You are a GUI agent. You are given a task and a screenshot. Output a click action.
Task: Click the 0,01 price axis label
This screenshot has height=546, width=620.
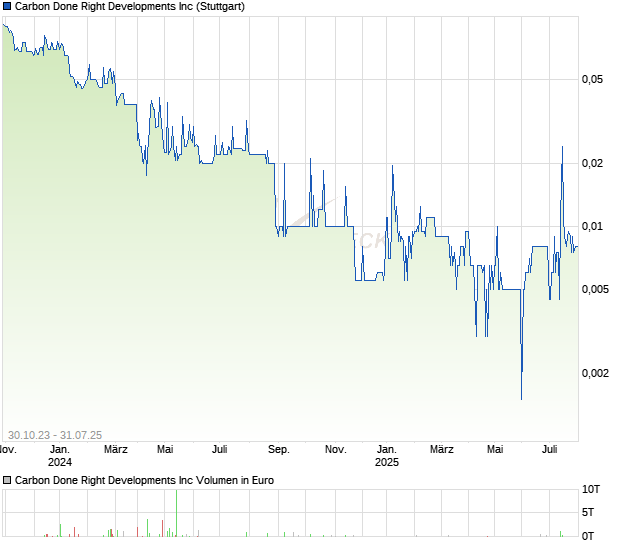point(592,226)
